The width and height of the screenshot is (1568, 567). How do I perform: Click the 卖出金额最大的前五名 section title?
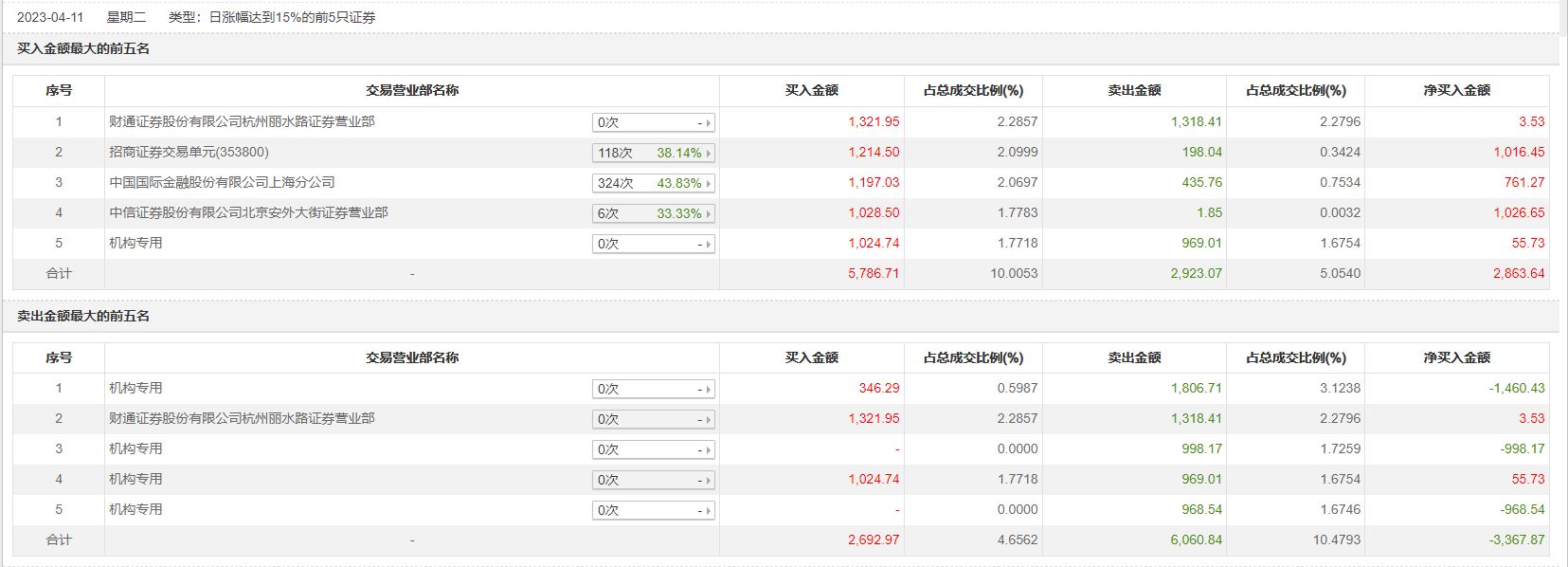point(83,316)
